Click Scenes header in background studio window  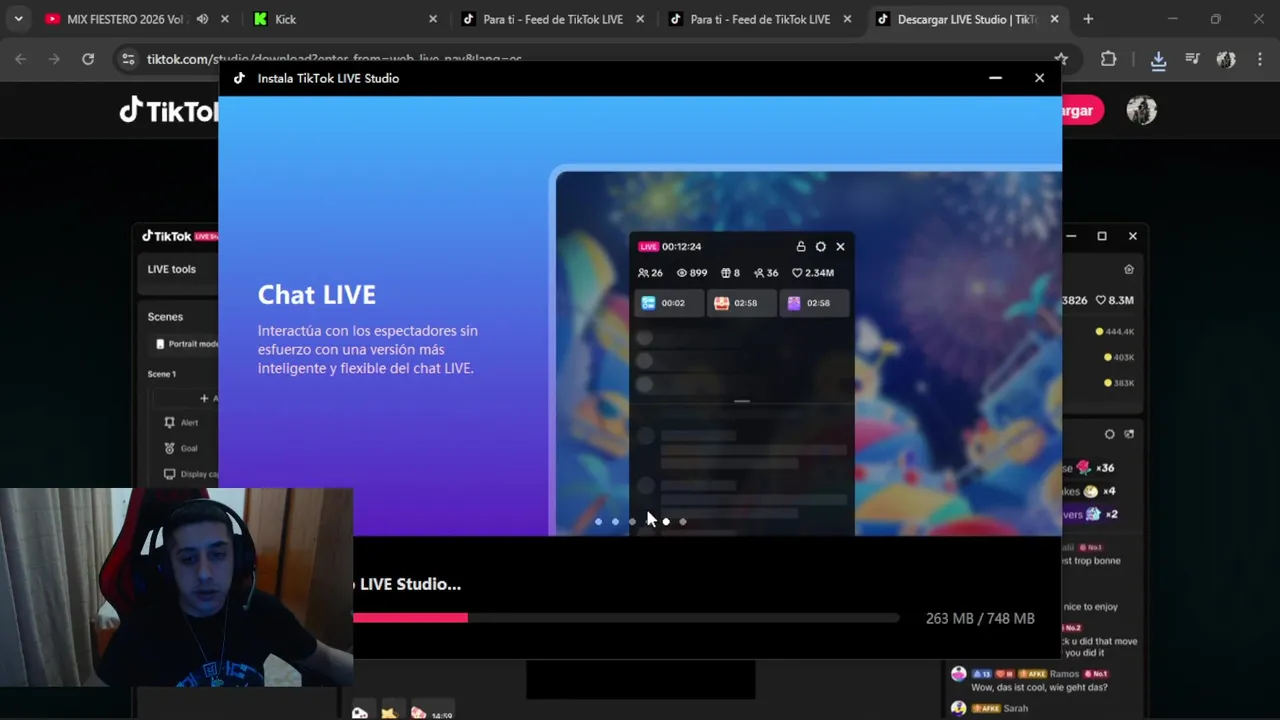click(x=165, y=316)
